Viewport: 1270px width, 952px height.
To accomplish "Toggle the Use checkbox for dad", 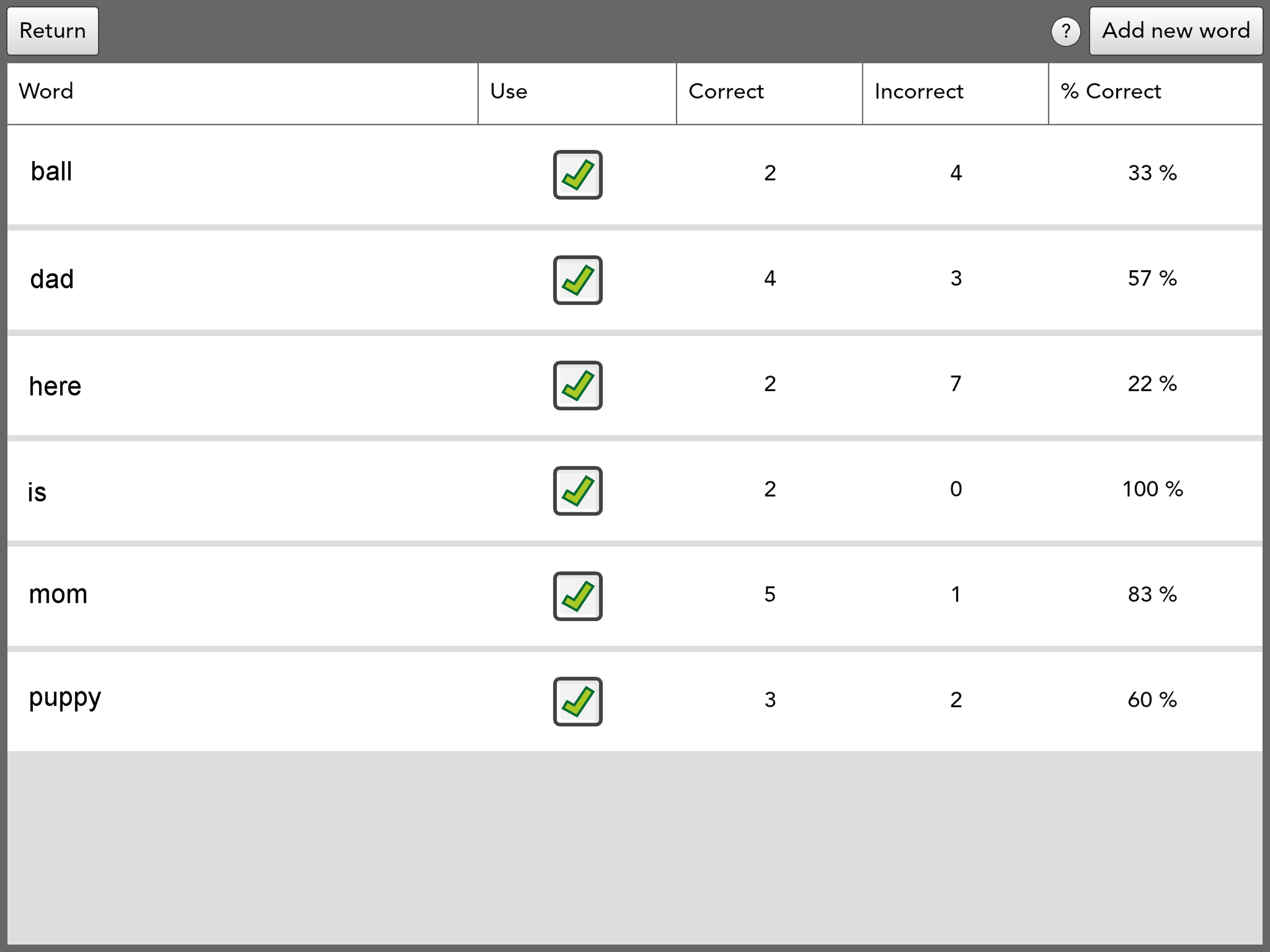I will [x=577, y=280].
